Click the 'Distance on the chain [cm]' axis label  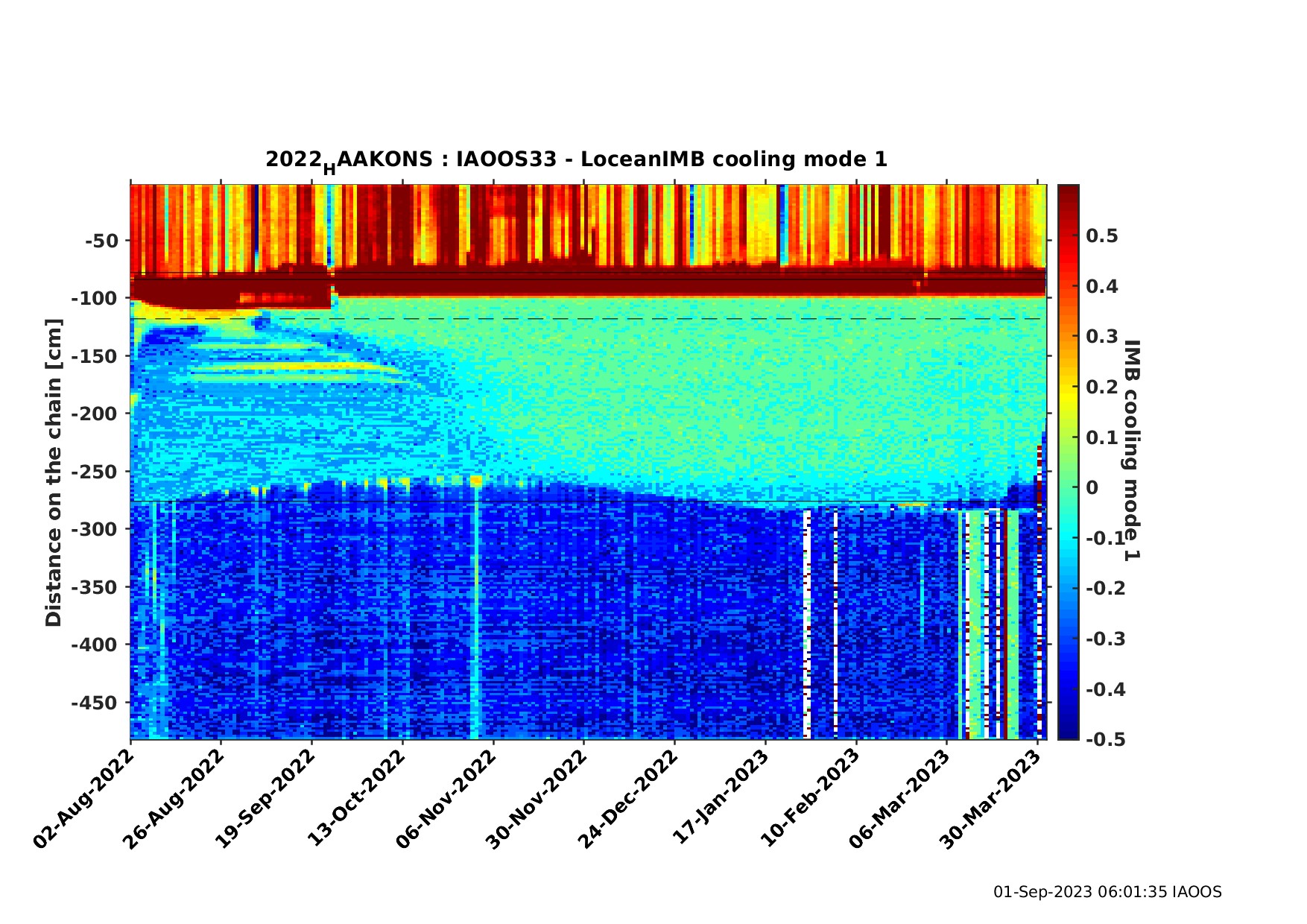pyautogui.click(x=54, y=472)
